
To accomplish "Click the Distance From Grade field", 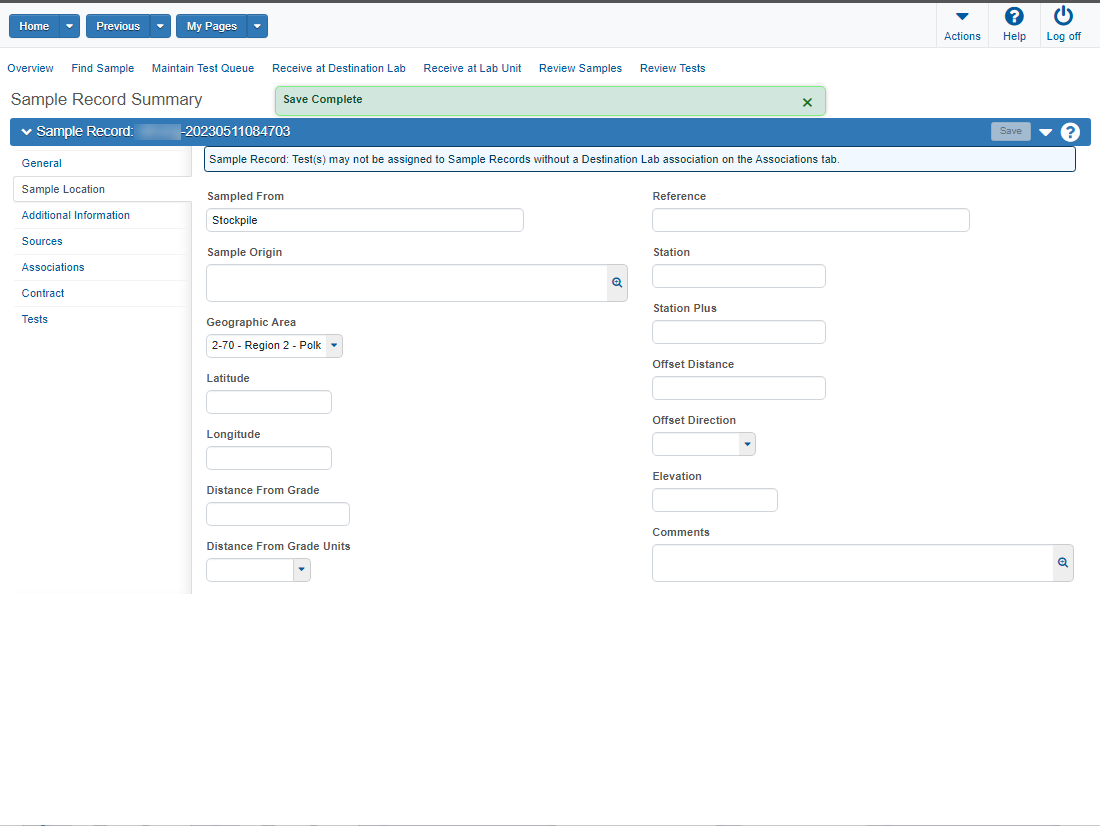I will pos(278,514).
